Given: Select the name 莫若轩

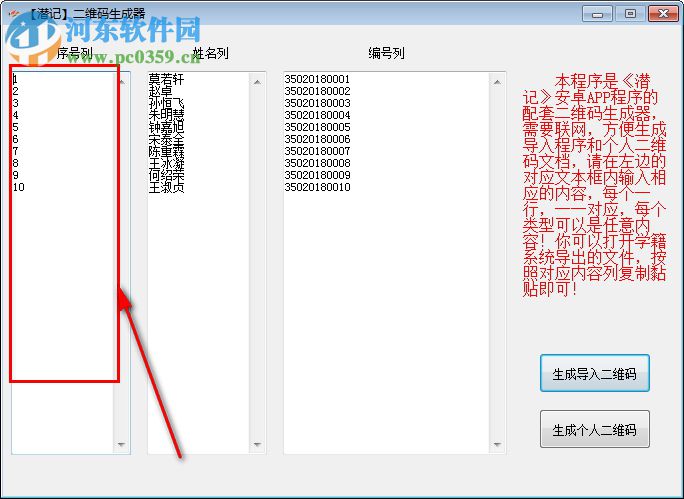Looking at the screenshot, I should pyautogui.click(x=166, y=79).
